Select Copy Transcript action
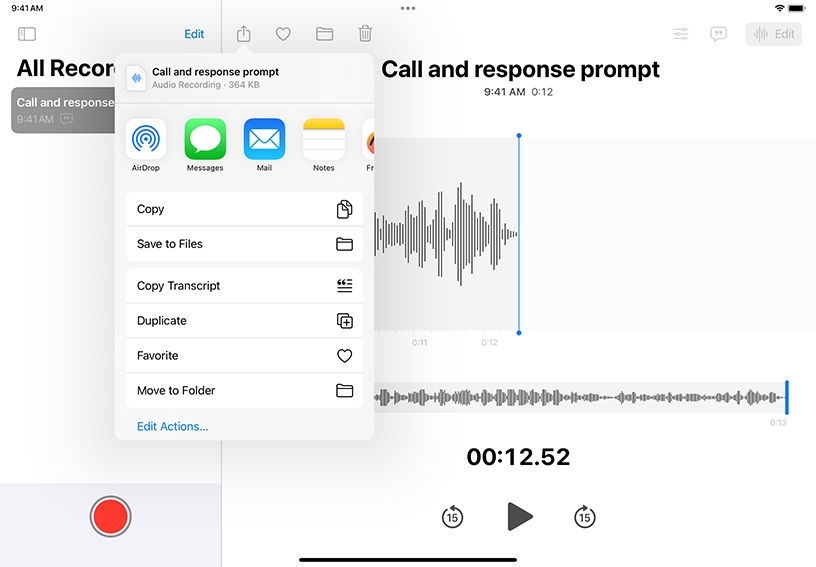 click(x=244, y=286)
